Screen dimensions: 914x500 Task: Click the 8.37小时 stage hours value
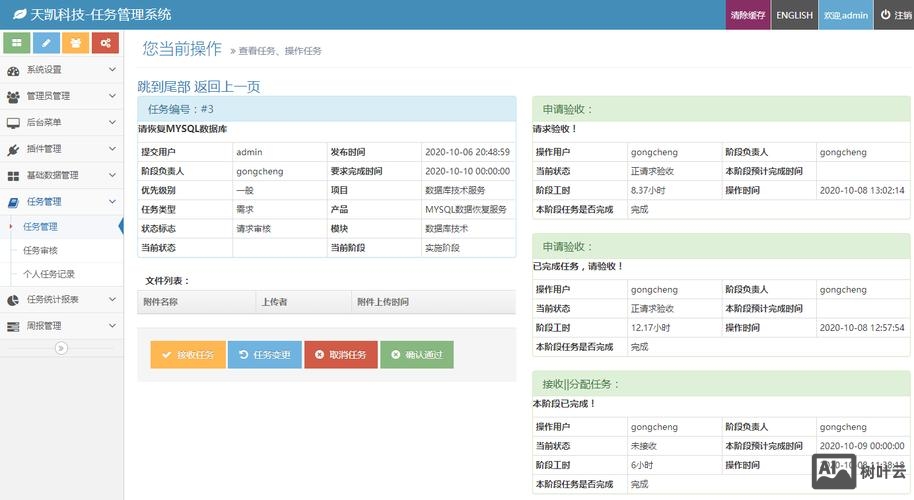648,191
